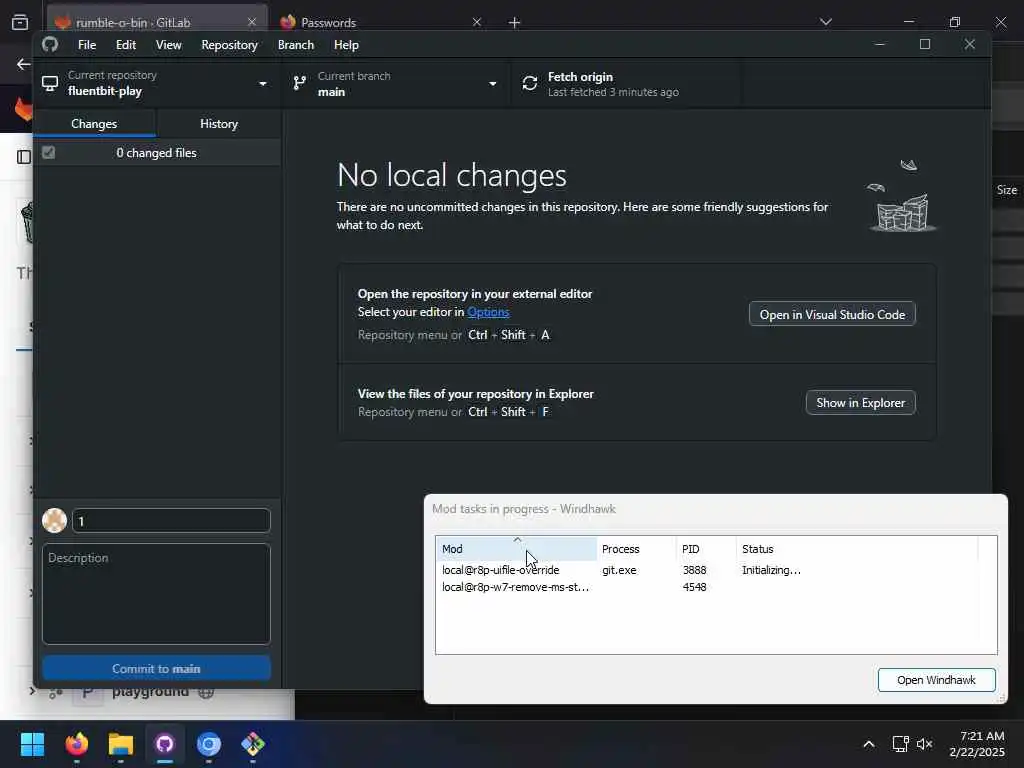Click PID 3888 in Windhawk list
The image size is (1024, 768).
(694, 569)
